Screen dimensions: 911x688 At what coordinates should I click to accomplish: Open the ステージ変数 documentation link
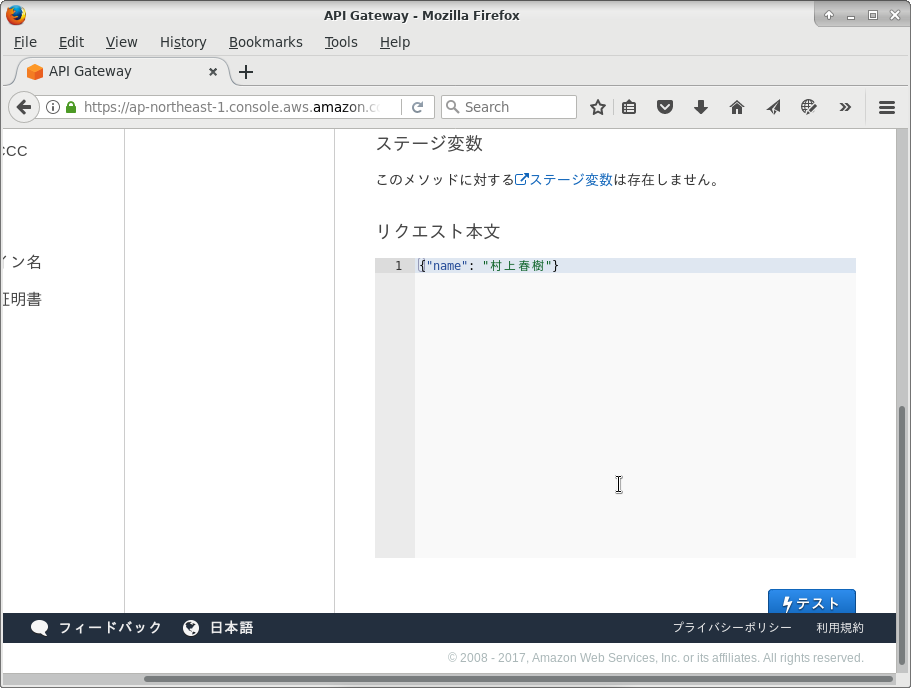coord(564,180)
